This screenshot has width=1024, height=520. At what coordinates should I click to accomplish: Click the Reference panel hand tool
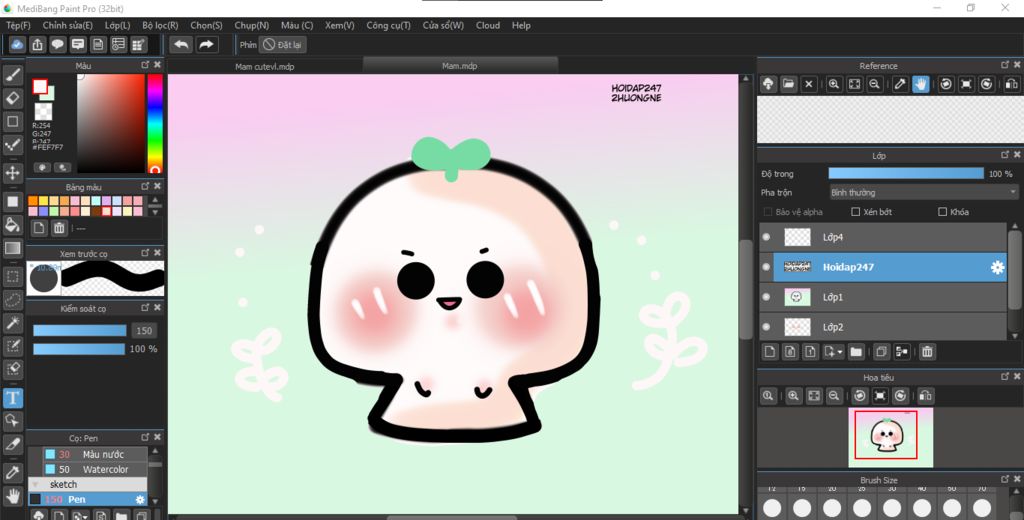pos(921,84)
